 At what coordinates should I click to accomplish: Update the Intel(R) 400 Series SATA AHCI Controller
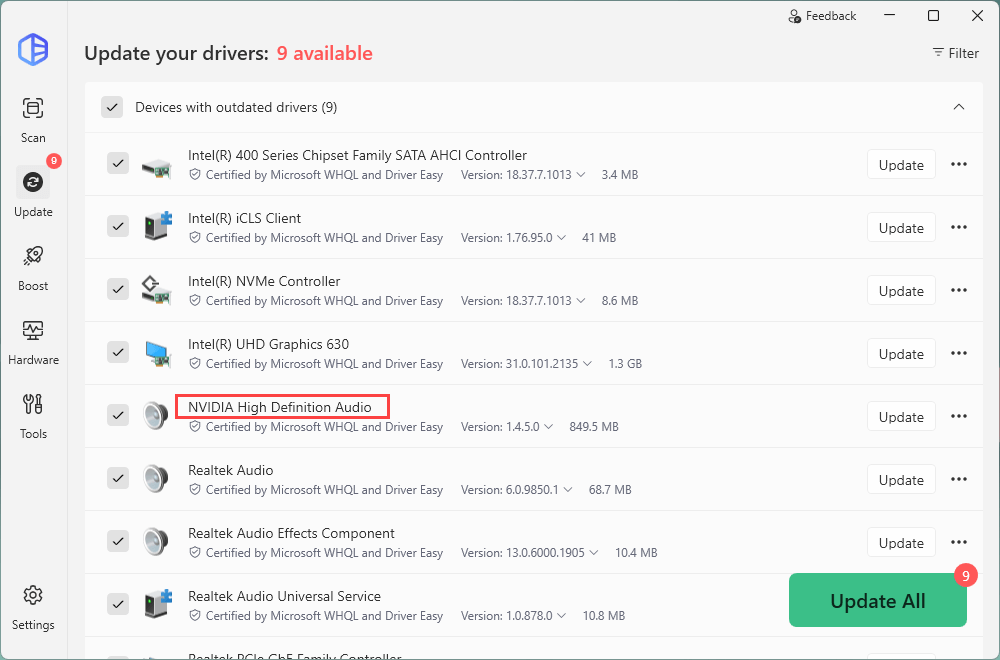tap(900, 165)
